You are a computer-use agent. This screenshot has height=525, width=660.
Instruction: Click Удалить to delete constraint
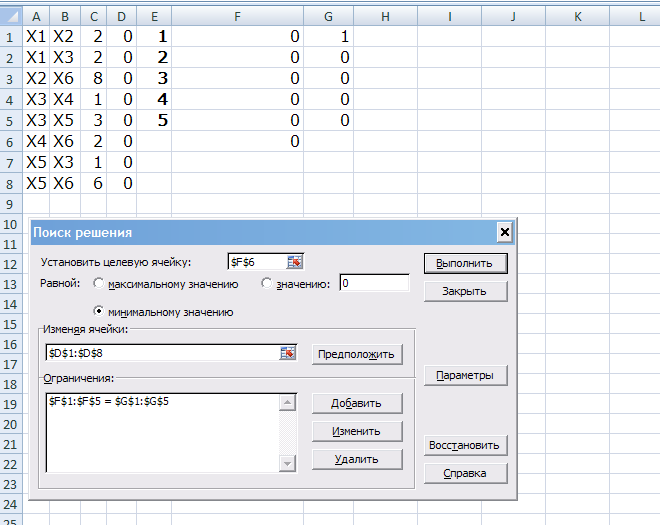[357, 459]
